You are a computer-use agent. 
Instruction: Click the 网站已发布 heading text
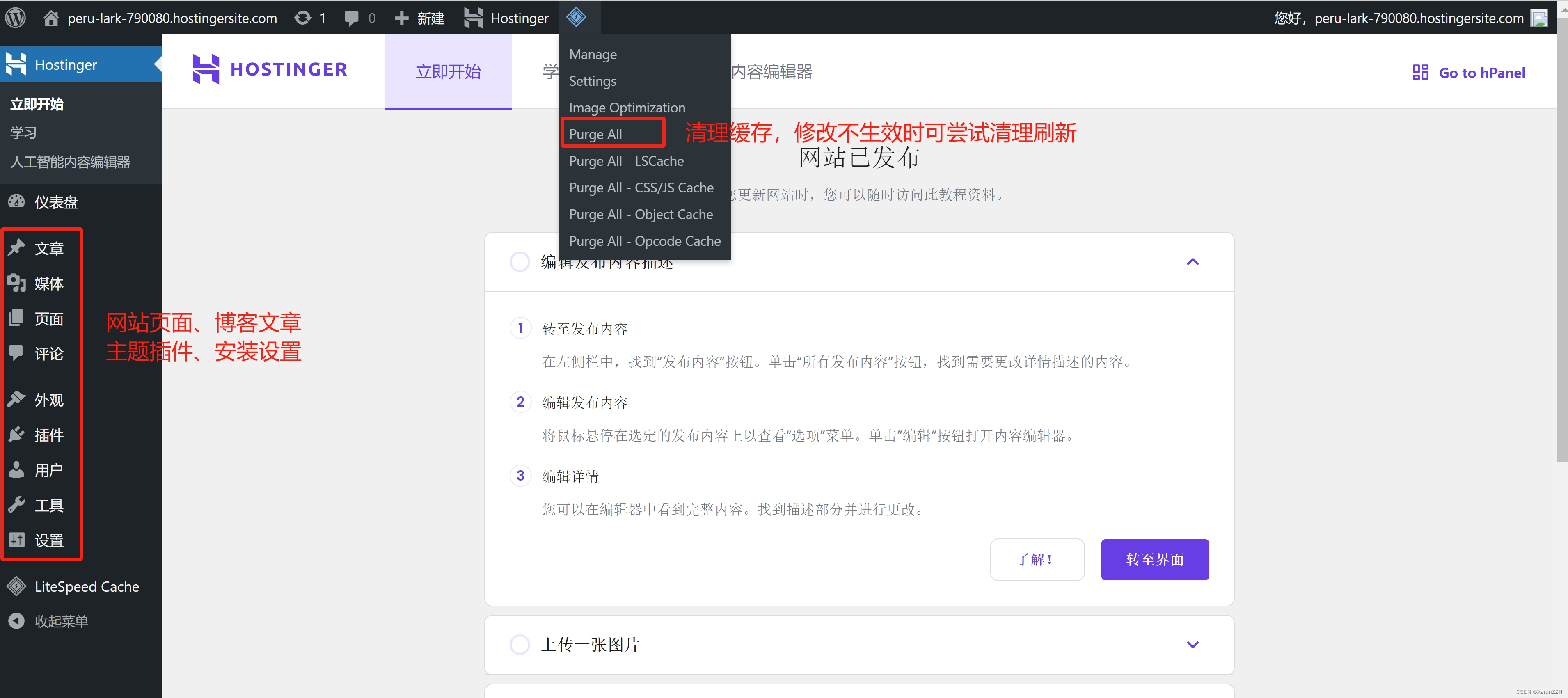coord(859,158)
